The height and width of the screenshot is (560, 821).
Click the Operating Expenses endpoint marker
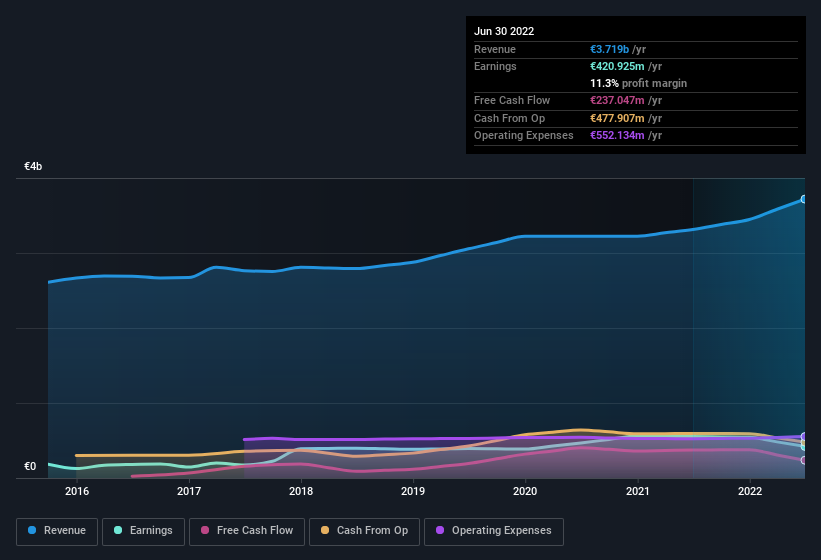pyautogui.click(x=804, y=436)
